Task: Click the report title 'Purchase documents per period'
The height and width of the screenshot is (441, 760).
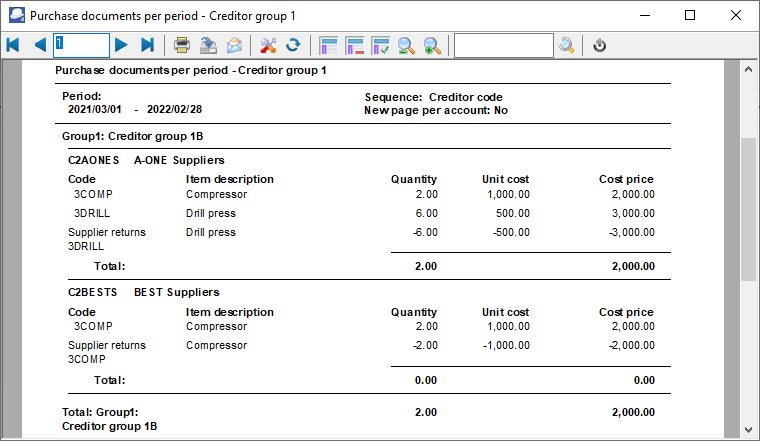Action: click(x=142, y=70)
